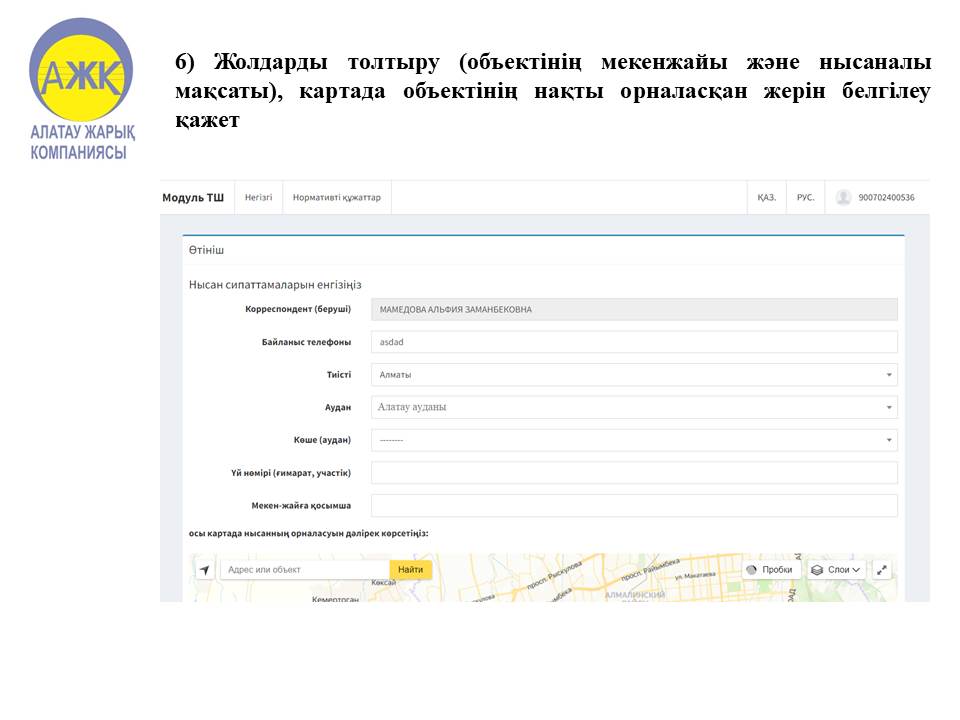The height and width of the screenshot is (720, 960).
Task: Click the Мекен-жайға қосымша input field
Action: coord(633,505)
